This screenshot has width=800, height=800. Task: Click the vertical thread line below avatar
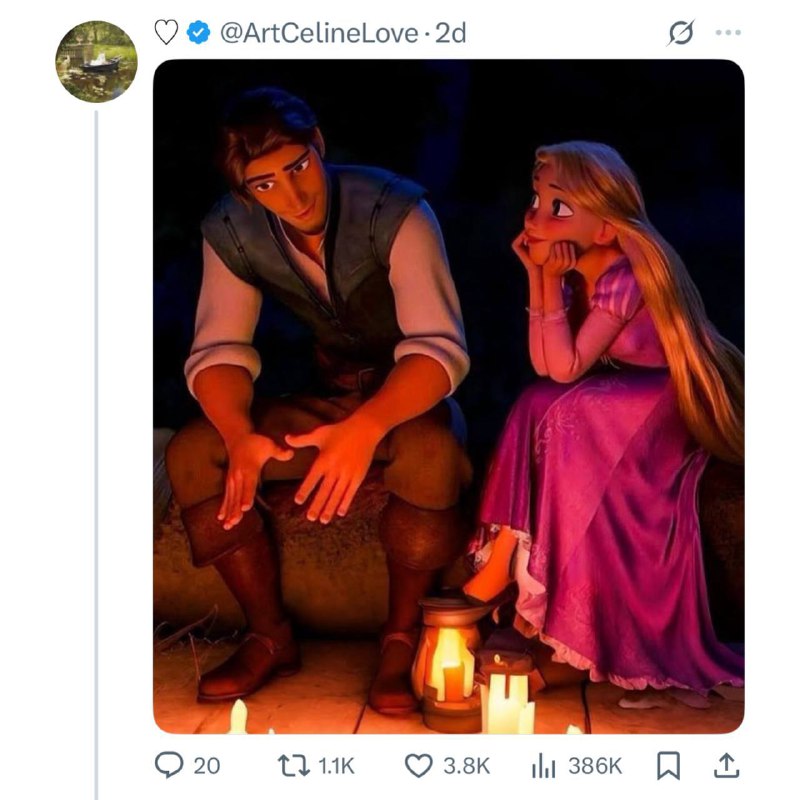tap(96, 450)
